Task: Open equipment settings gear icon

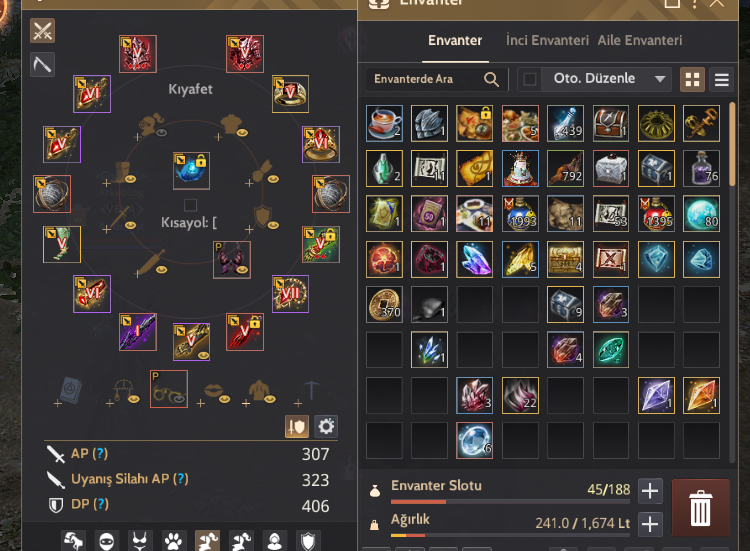Action: tap(326, 426)
